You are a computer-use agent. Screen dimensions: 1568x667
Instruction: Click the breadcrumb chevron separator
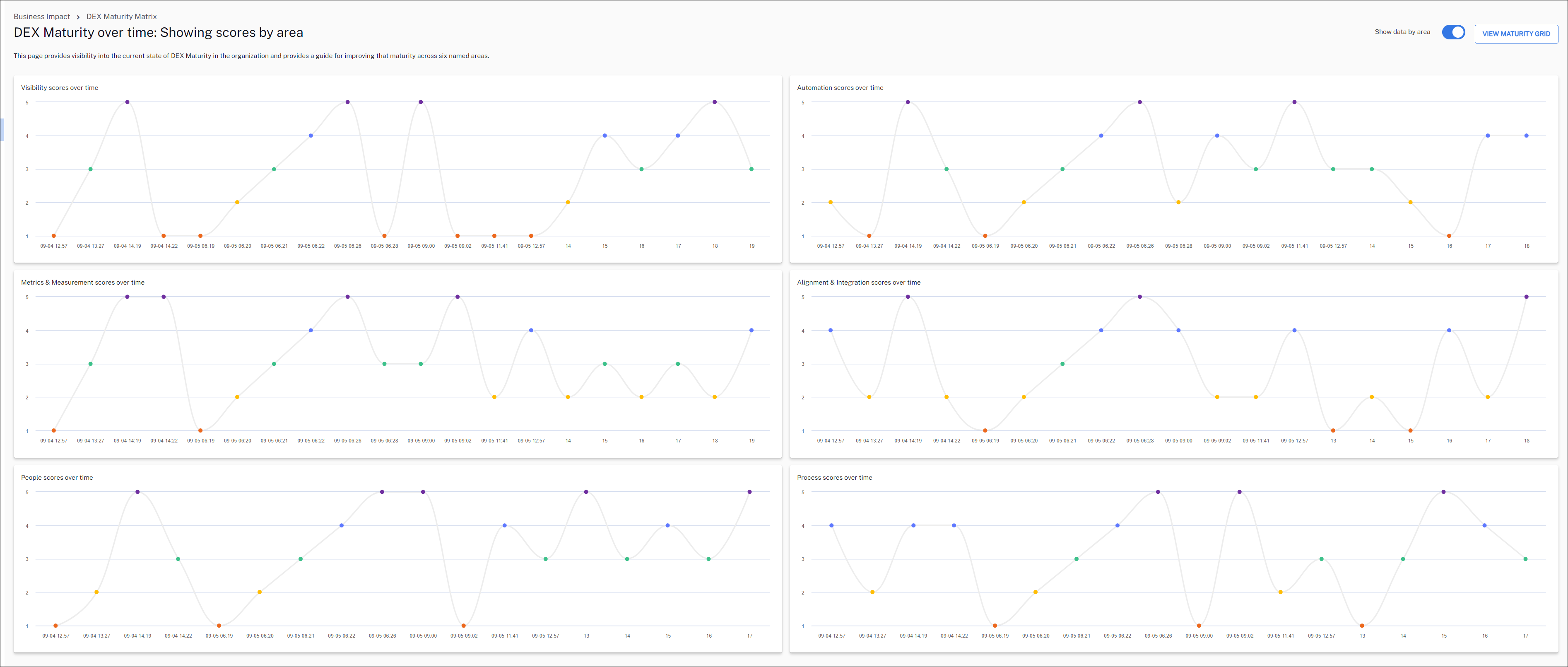click(x=78, y=17)
